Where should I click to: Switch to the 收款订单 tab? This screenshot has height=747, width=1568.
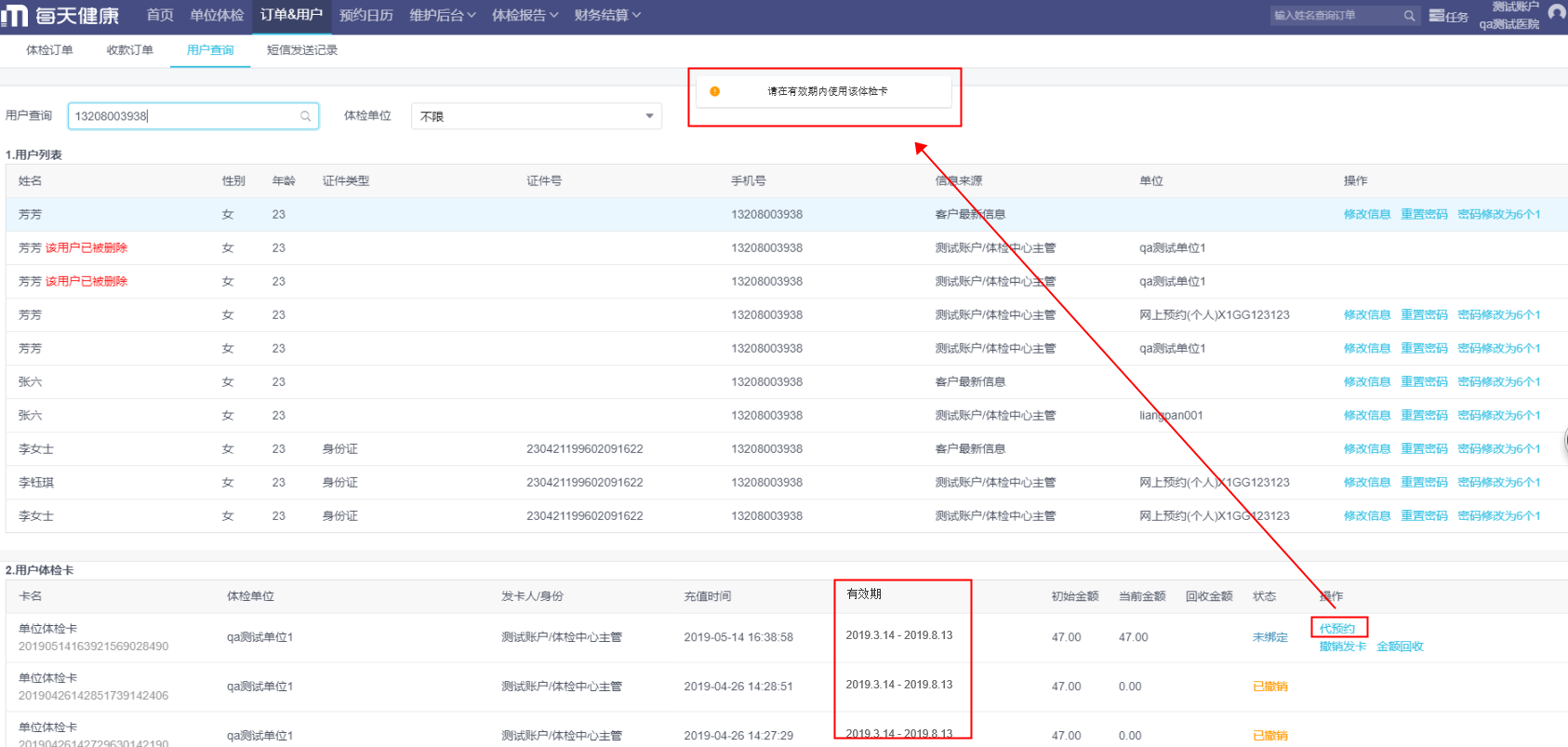(130, 50)
